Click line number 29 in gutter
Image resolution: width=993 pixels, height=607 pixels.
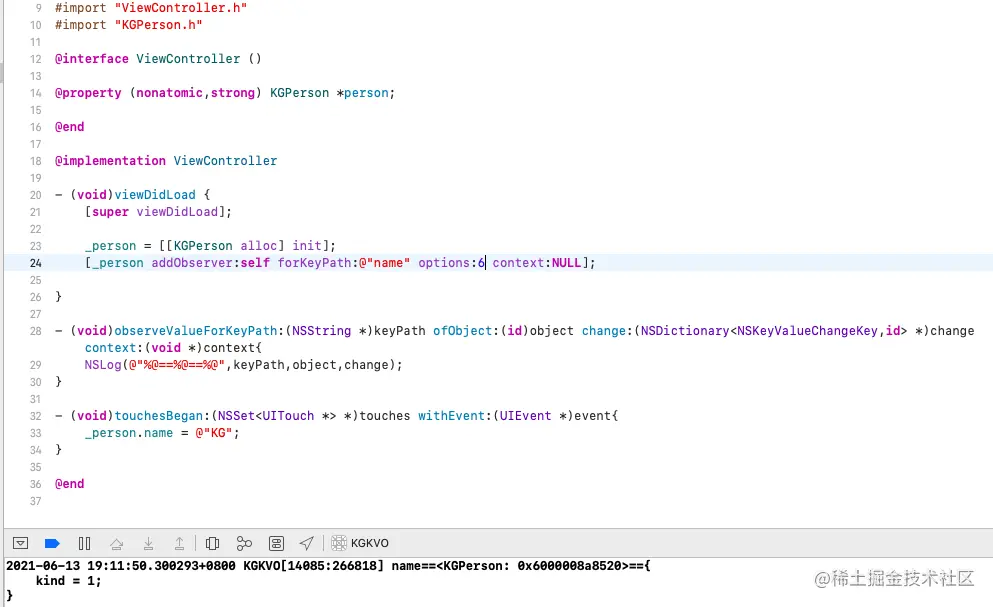(x=35, y=365)
